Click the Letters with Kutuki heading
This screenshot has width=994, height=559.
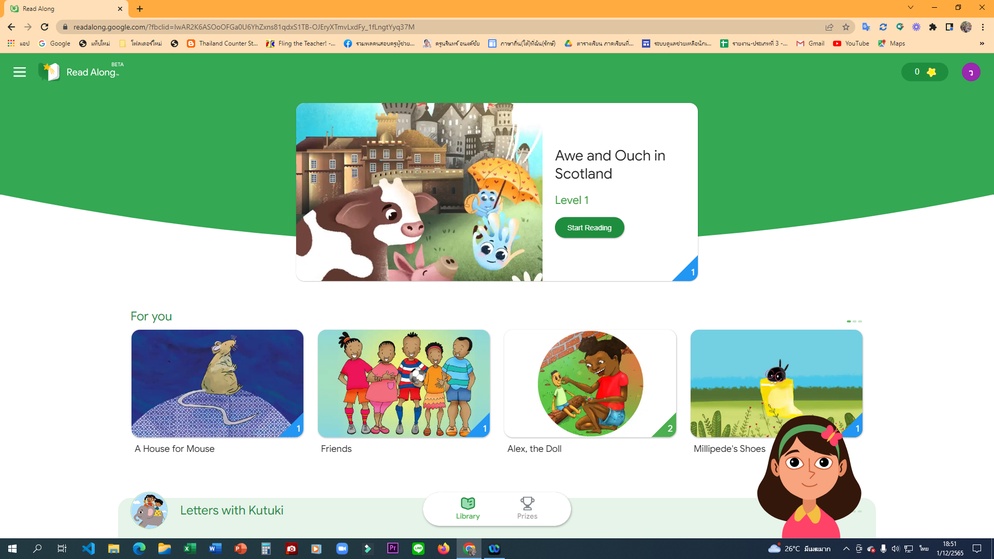tap(231, 510)
